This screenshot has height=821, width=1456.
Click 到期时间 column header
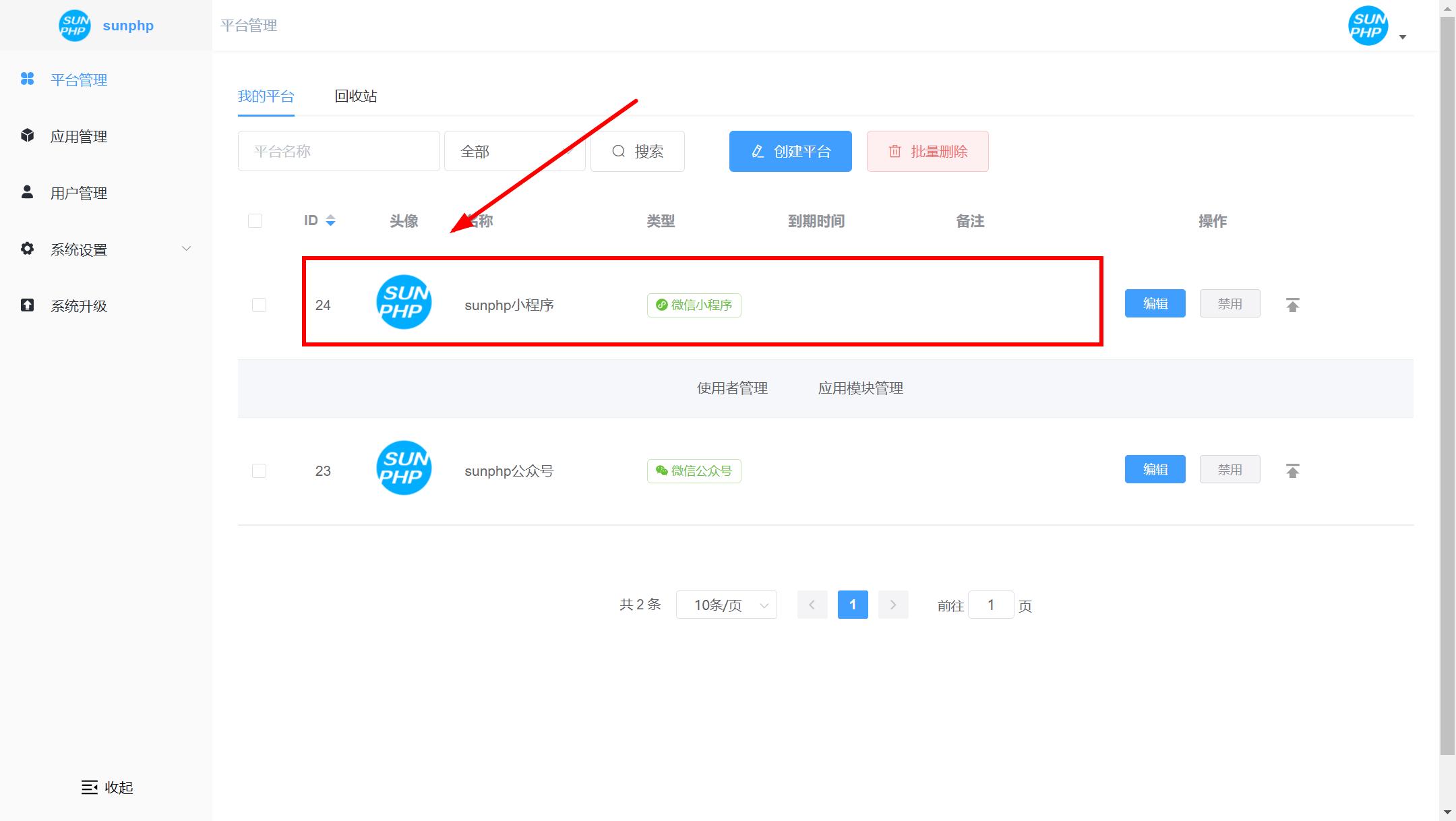click(x=816, y=220)
